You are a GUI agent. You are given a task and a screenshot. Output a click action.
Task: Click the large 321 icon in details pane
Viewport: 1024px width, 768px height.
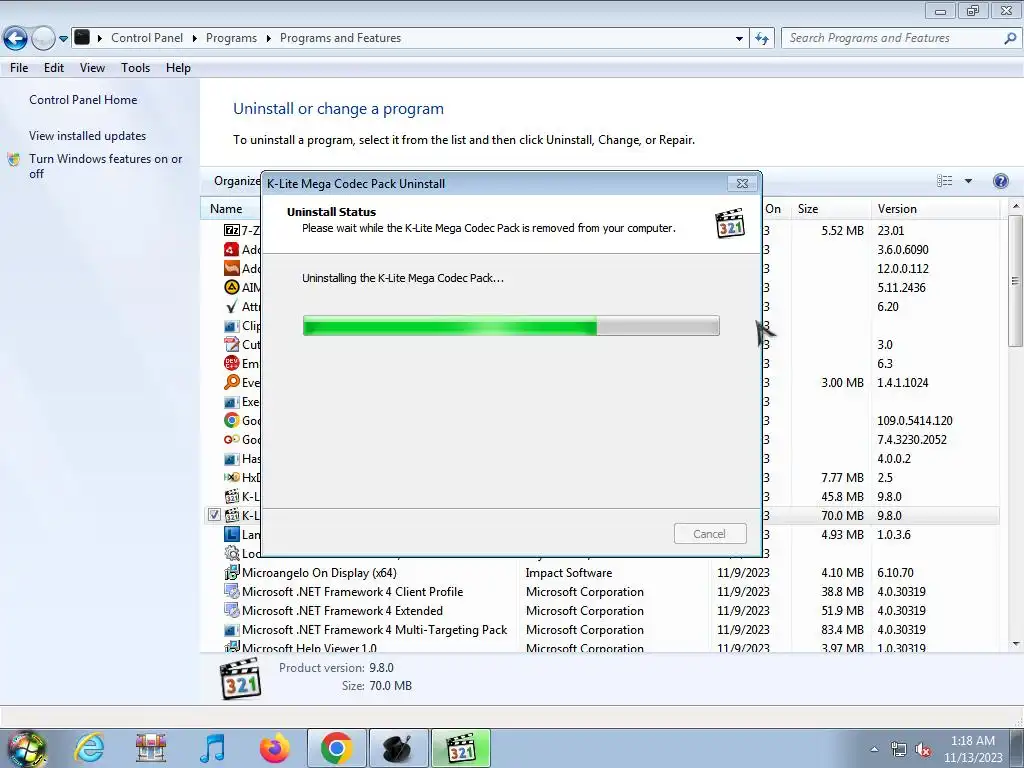click(x=241, y=679)
